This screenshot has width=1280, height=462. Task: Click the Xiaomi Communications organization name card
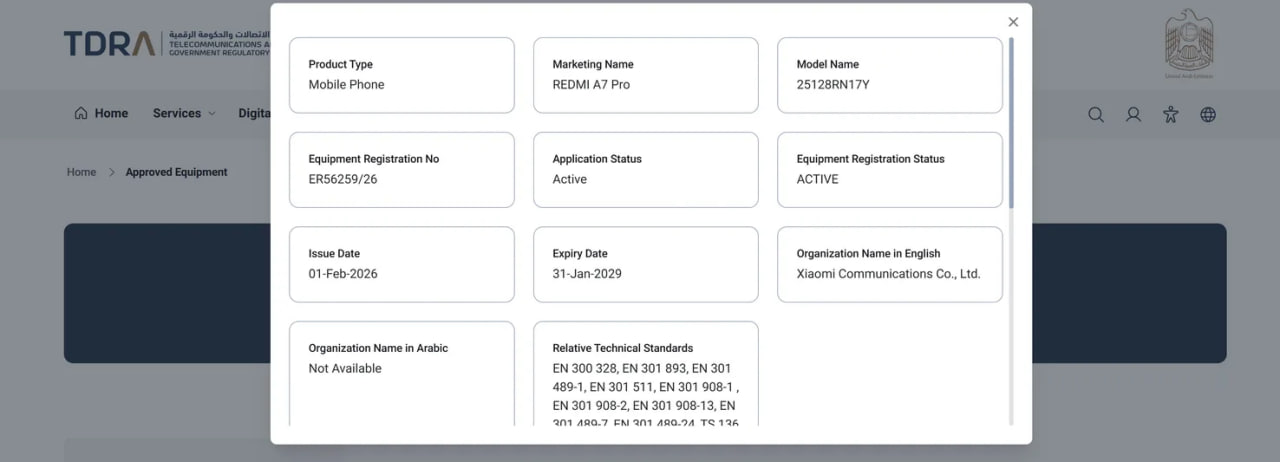coord(889,264)
